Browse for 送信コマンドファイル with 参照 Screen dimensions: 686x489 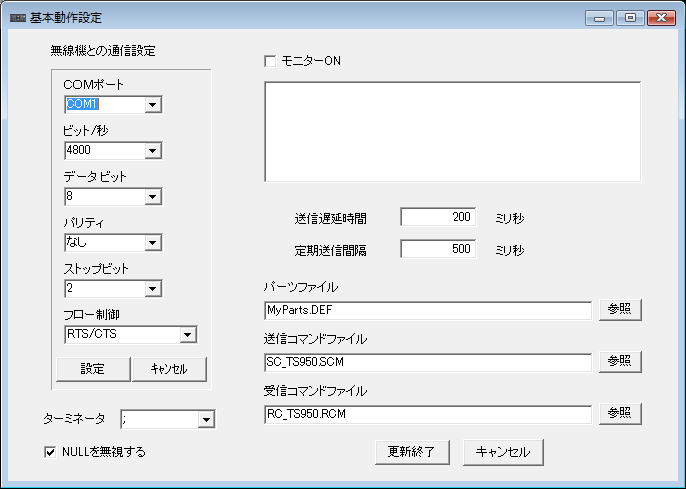click(x=620, y=361)
